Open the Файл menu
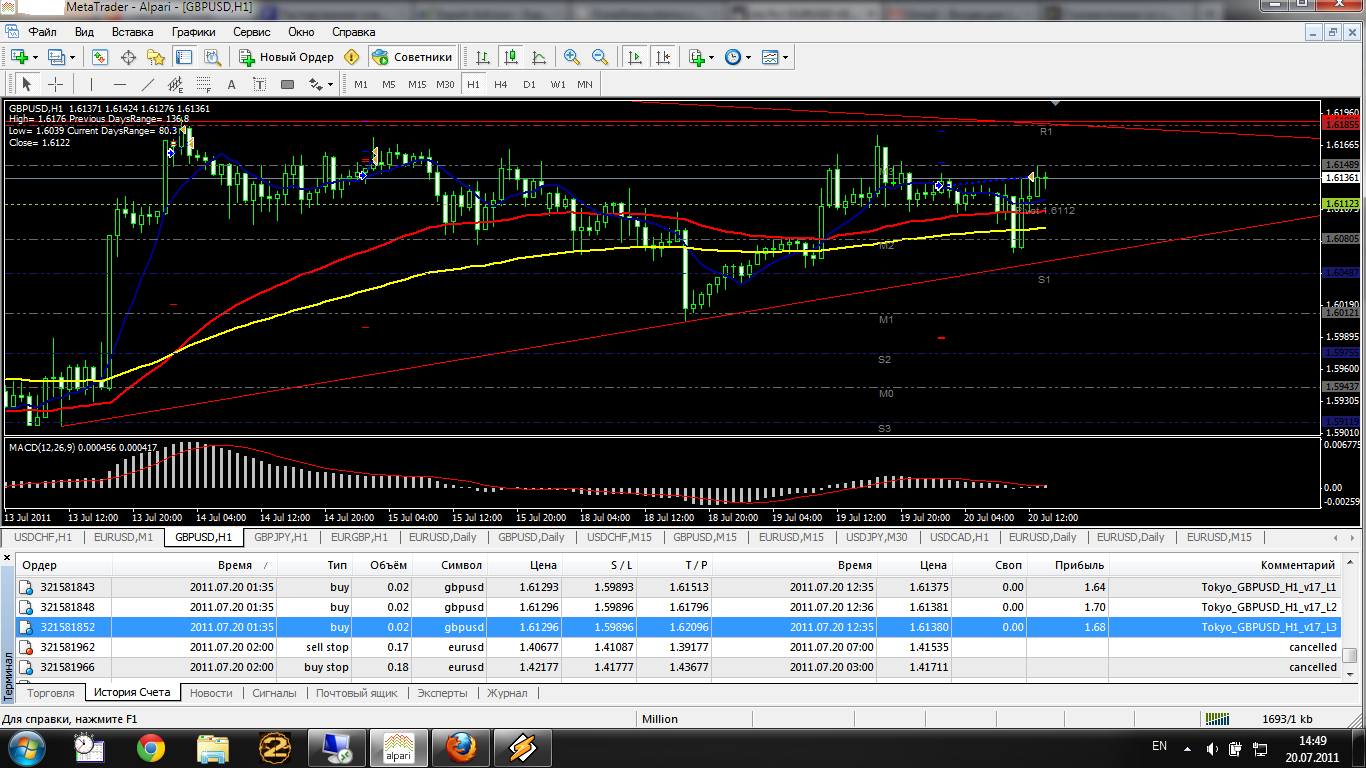The width and height of the screenshot is (1366, 768). (x=42, y=32)
